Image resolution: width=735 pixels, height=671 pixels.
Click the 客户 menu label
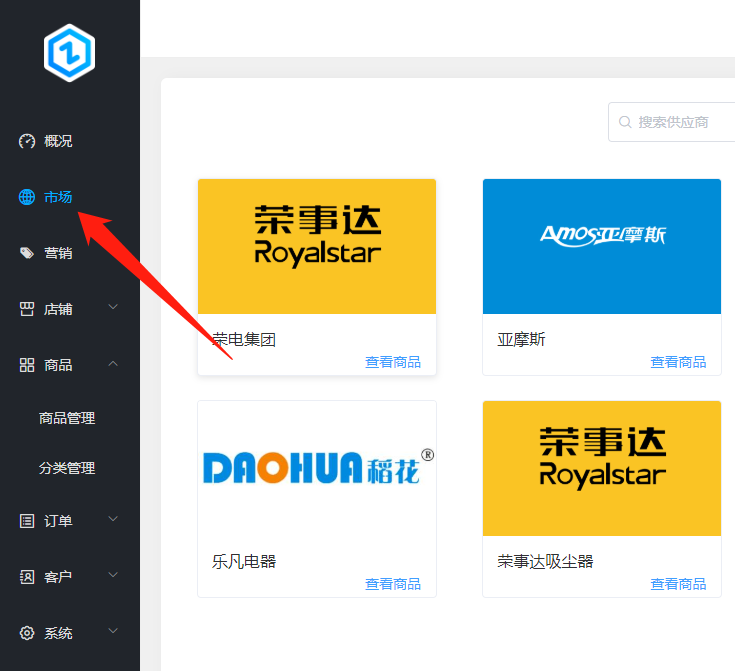[x=58, y=577]
